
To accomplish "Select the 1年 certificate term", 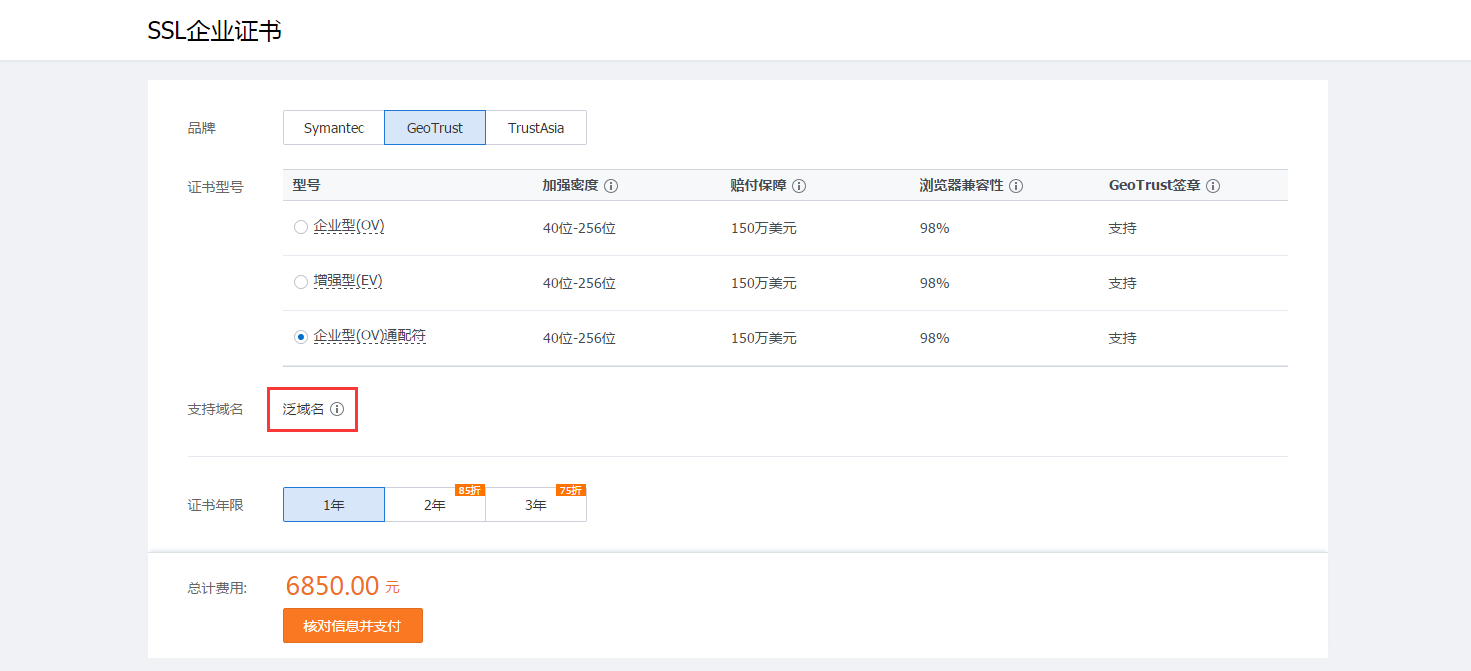I will pos(334,505).
